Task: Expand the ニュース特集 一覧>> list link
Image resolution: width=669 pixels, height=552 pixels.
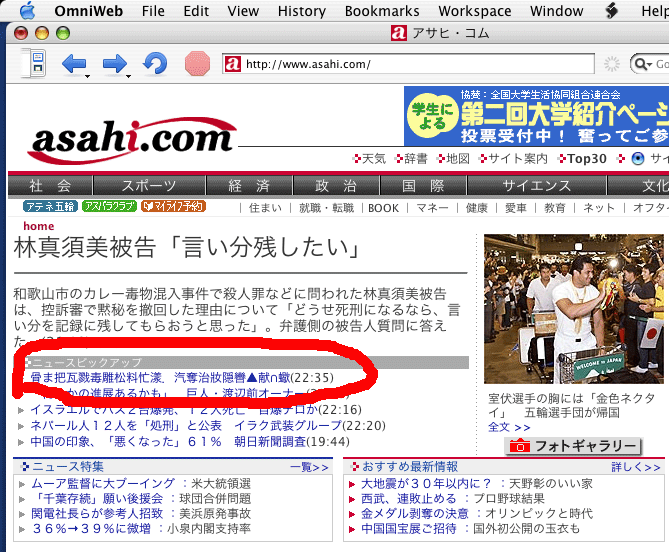Action: (308, 467)
